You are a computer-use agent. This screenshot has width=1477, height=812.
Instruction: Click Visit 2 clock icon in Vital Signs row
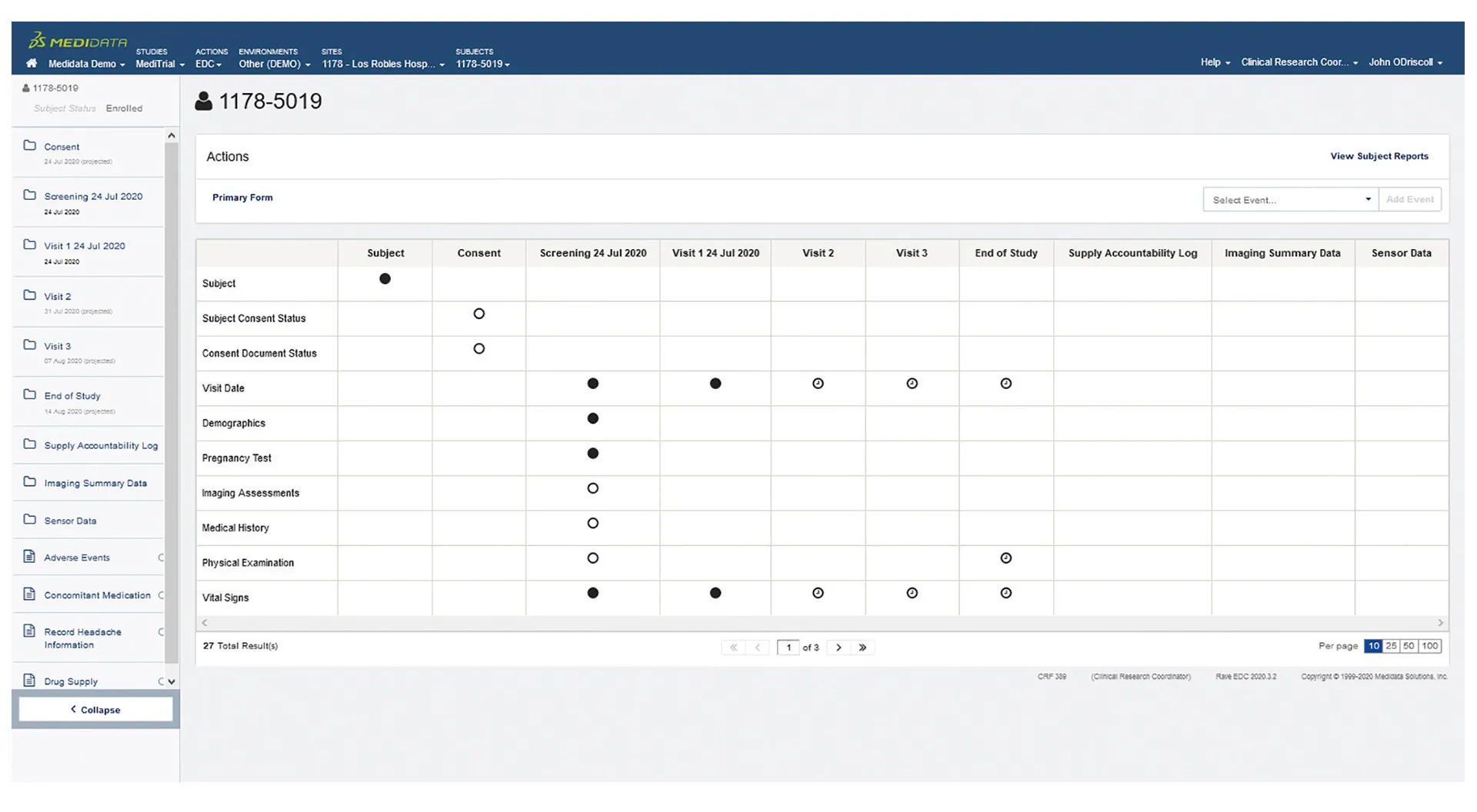click(818, 593)
